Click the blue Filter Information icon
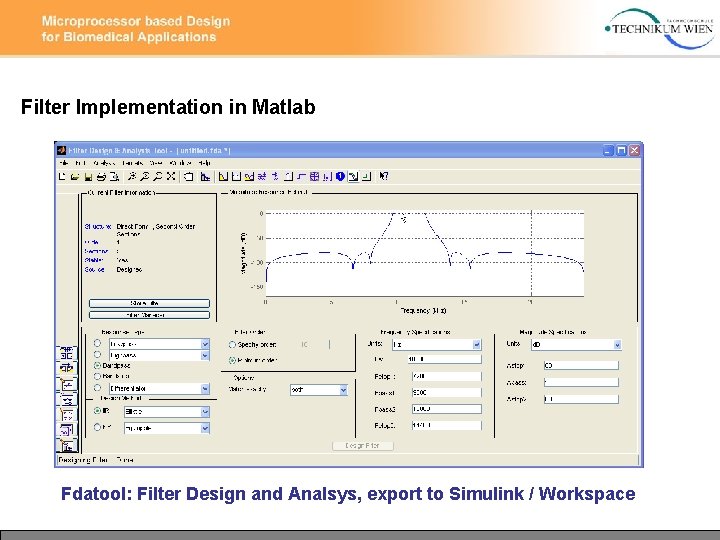 coord(340,176)
